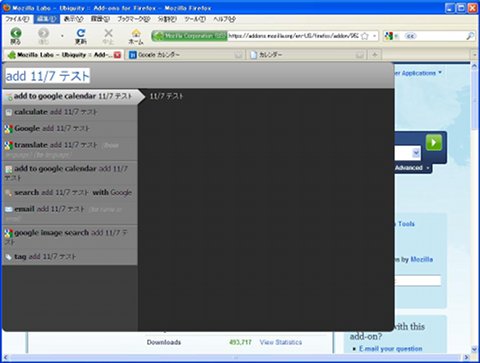
Task: Click the search magnifier icon
Action: (470, 36)
